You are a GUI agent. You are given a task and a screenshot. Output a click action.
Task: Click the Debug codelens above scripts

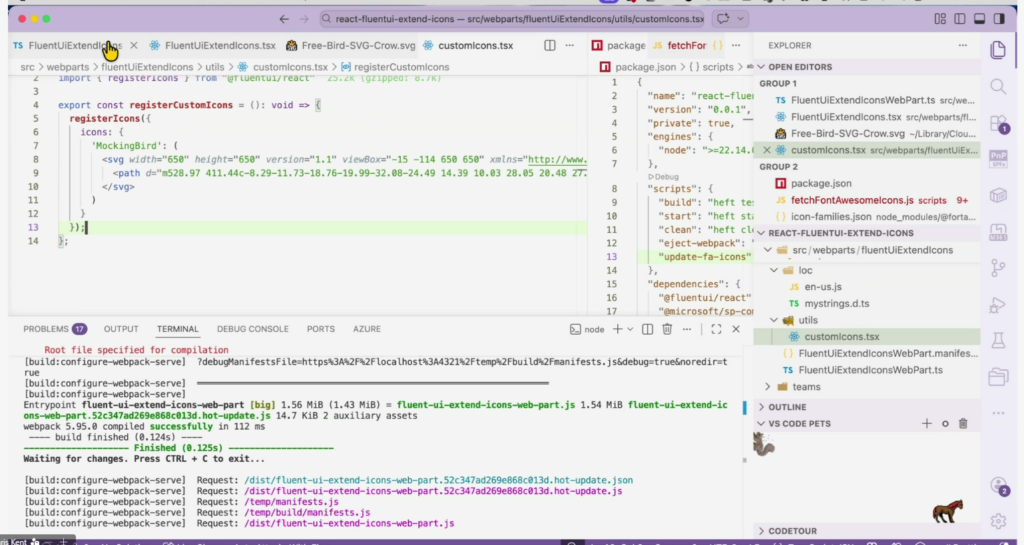coord(663,176)
